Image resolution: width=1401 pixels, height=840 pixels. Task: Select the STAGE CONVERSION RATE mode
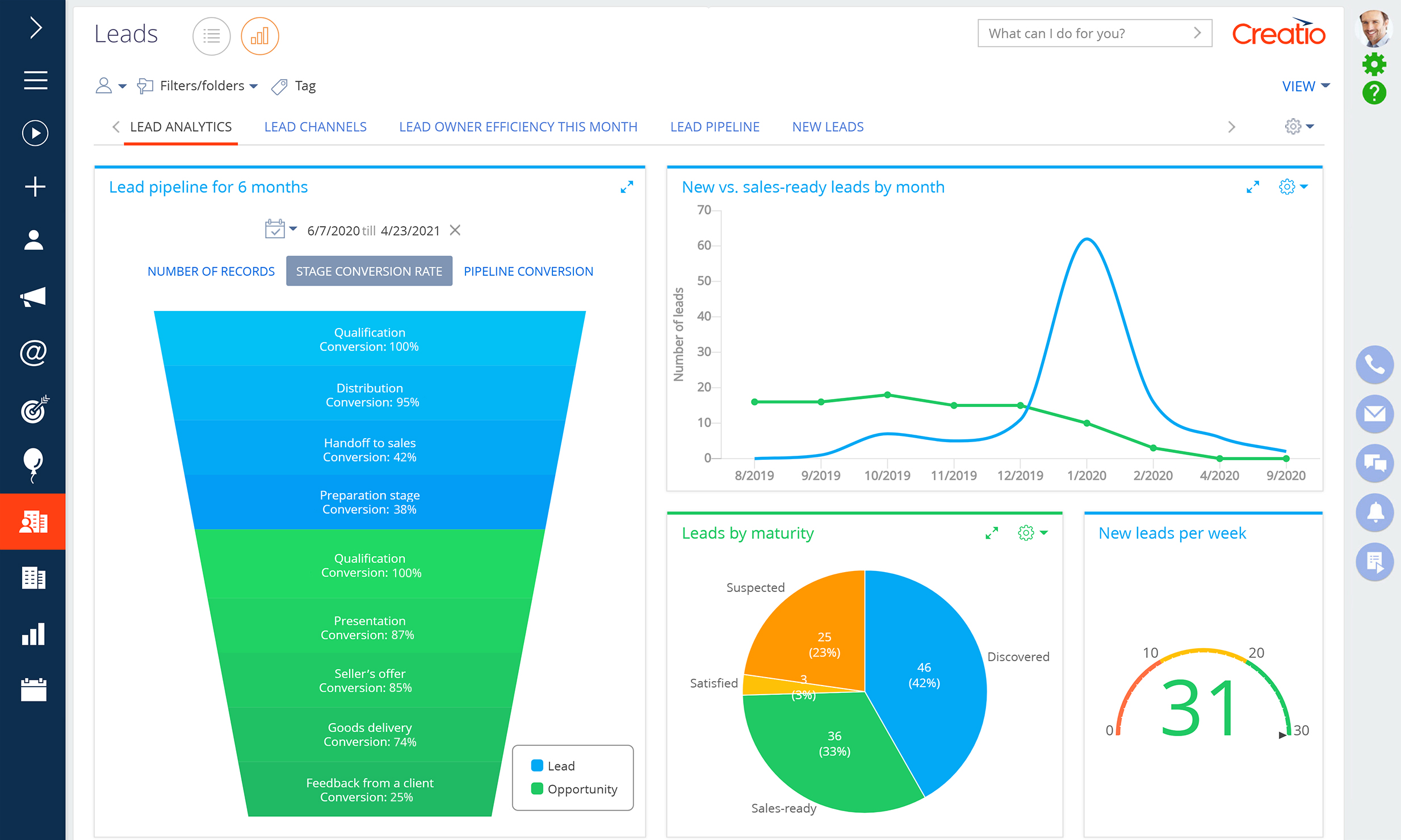click(x=369, y=271)
